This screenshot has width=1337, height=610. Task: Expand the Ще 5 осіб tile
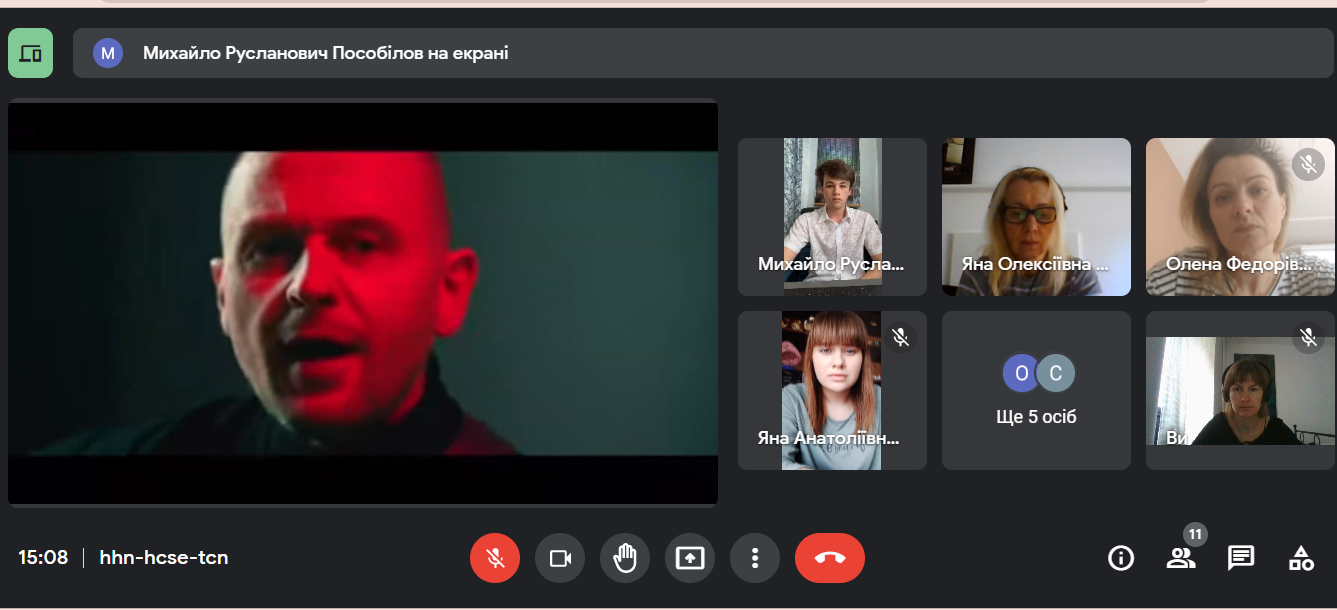(x=1036, y=391)
